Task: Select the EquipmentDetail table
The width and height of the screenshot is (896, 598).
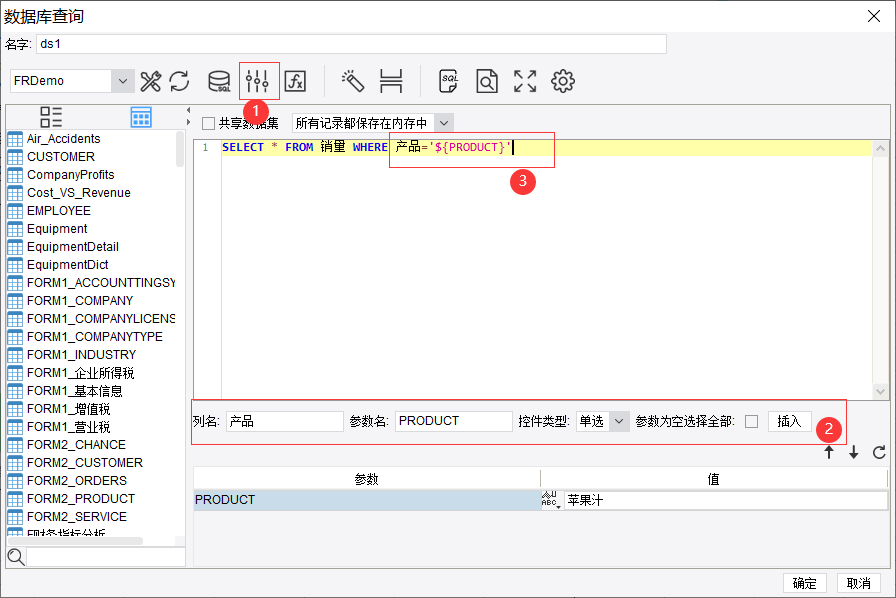Action: click(x=73, y=247)
